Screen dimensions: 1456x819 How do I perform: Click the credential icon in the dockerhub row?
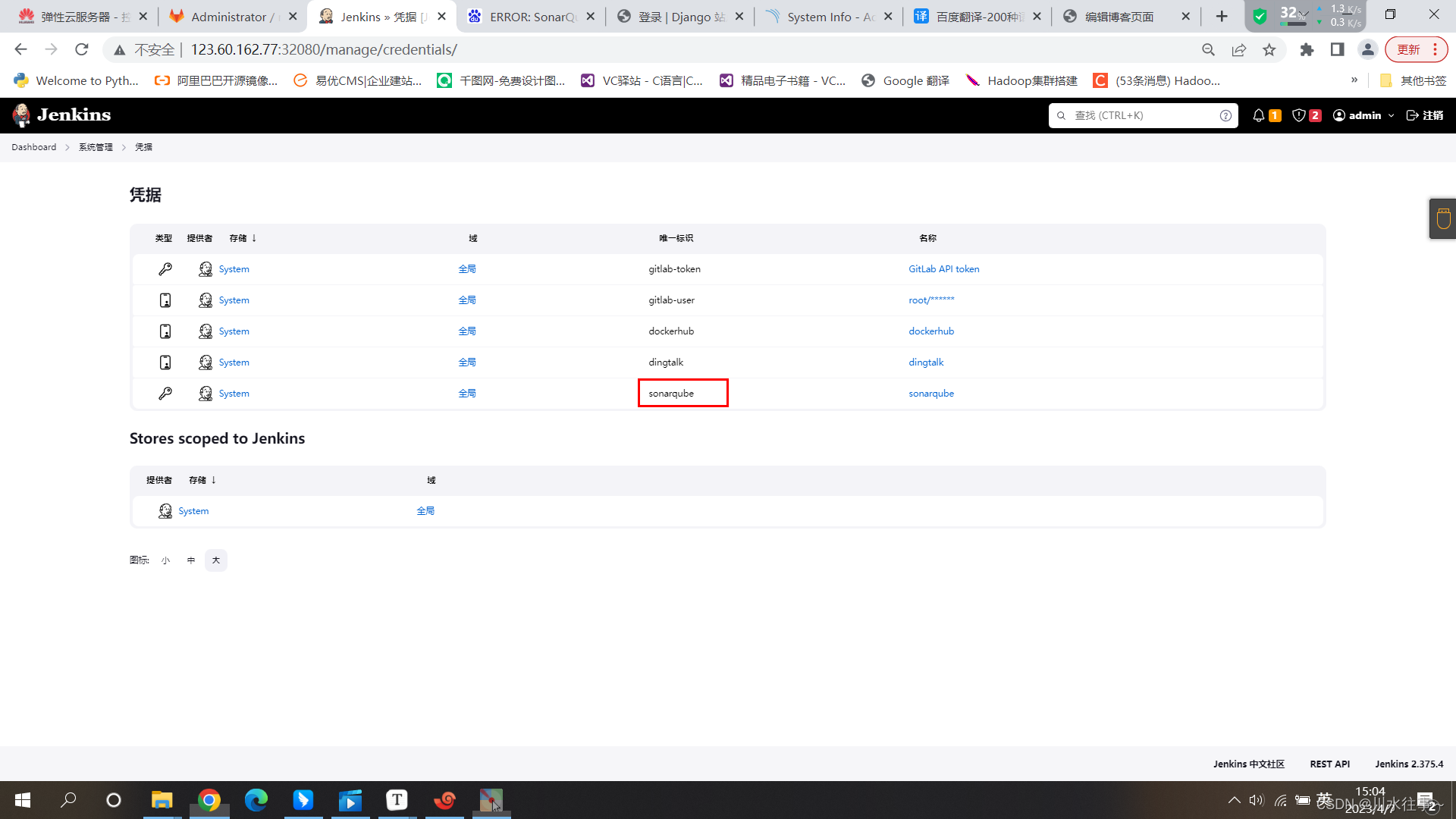tap(165, 331)
